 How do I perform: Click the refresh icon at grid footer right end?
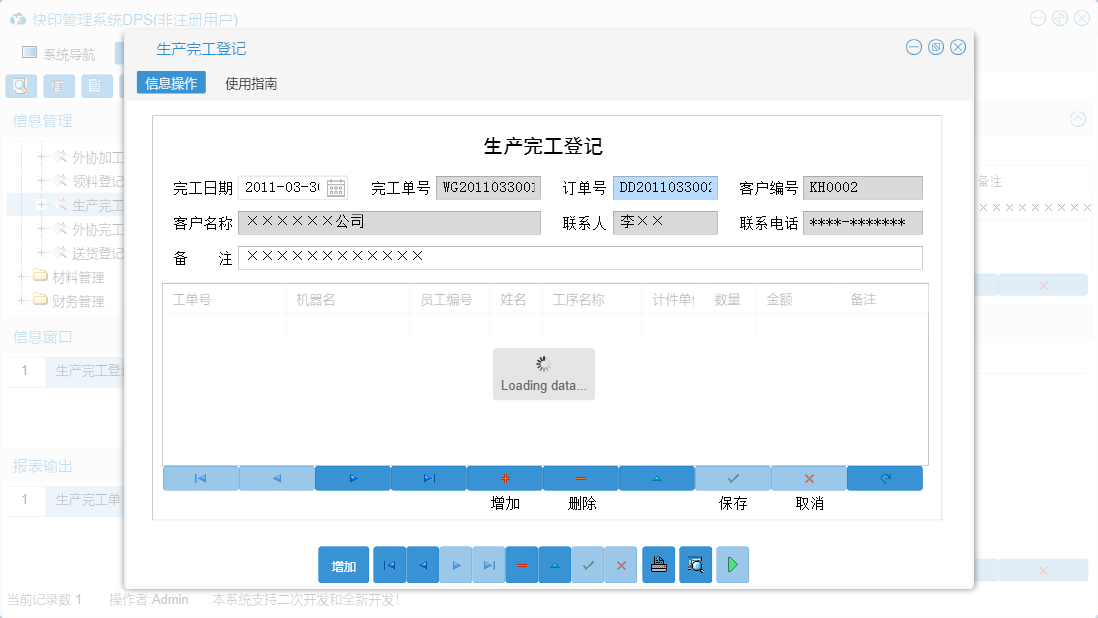(x=884, y=478)
